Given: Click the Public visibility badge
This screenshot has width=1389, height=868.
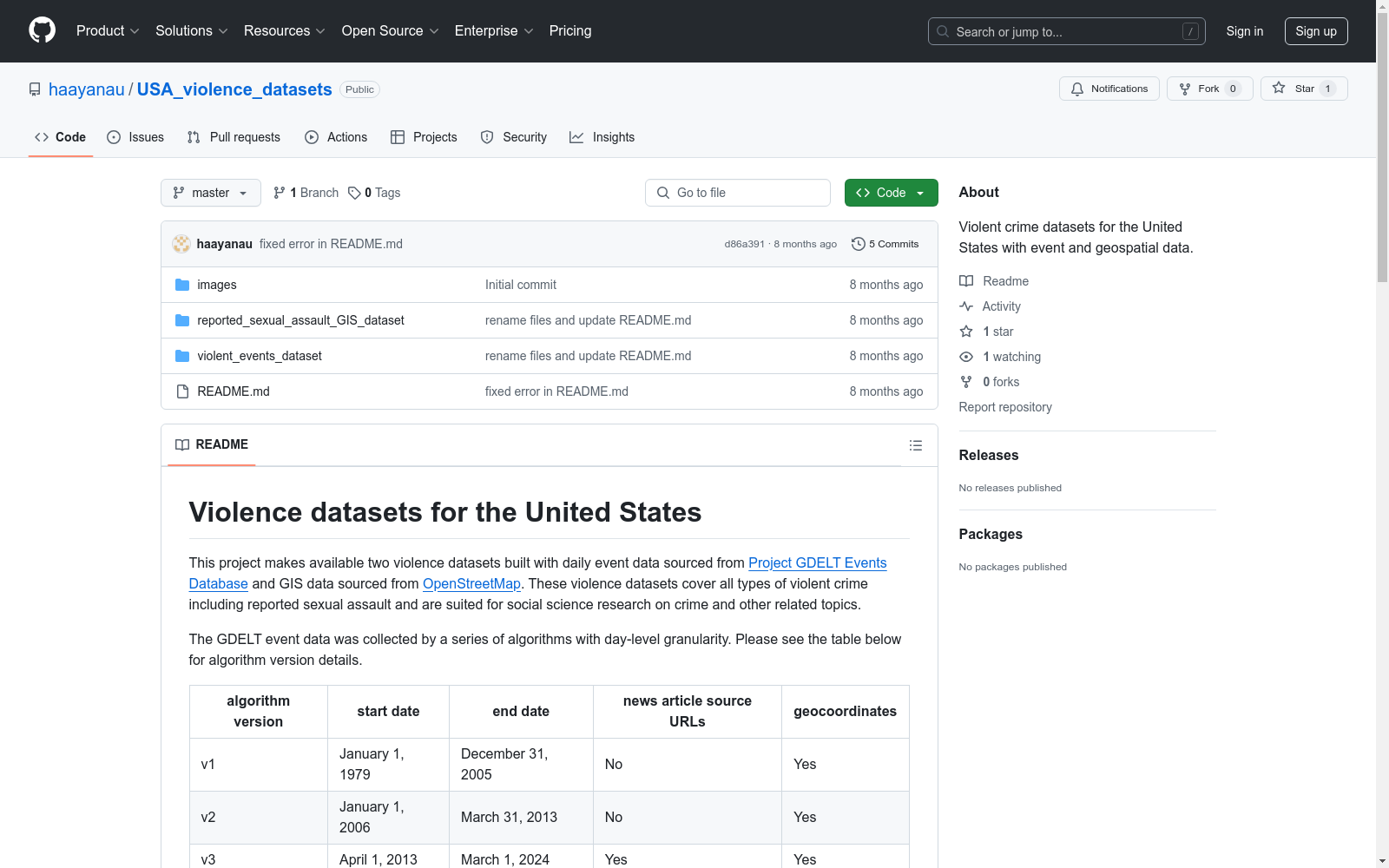Looking at the screenshot, I should pos(359,89).
